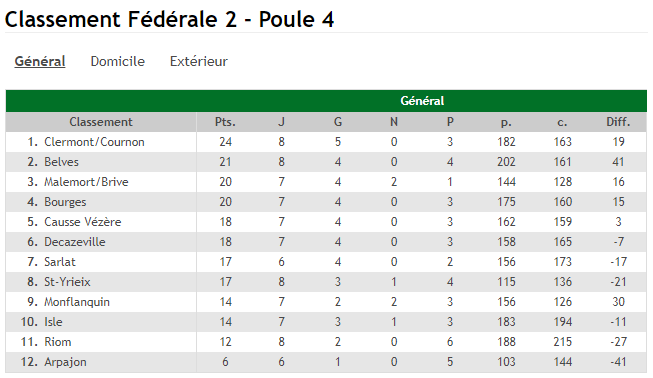Click the Diff. column header
This screenshot has height=378, width=653.
click(618, 122)
